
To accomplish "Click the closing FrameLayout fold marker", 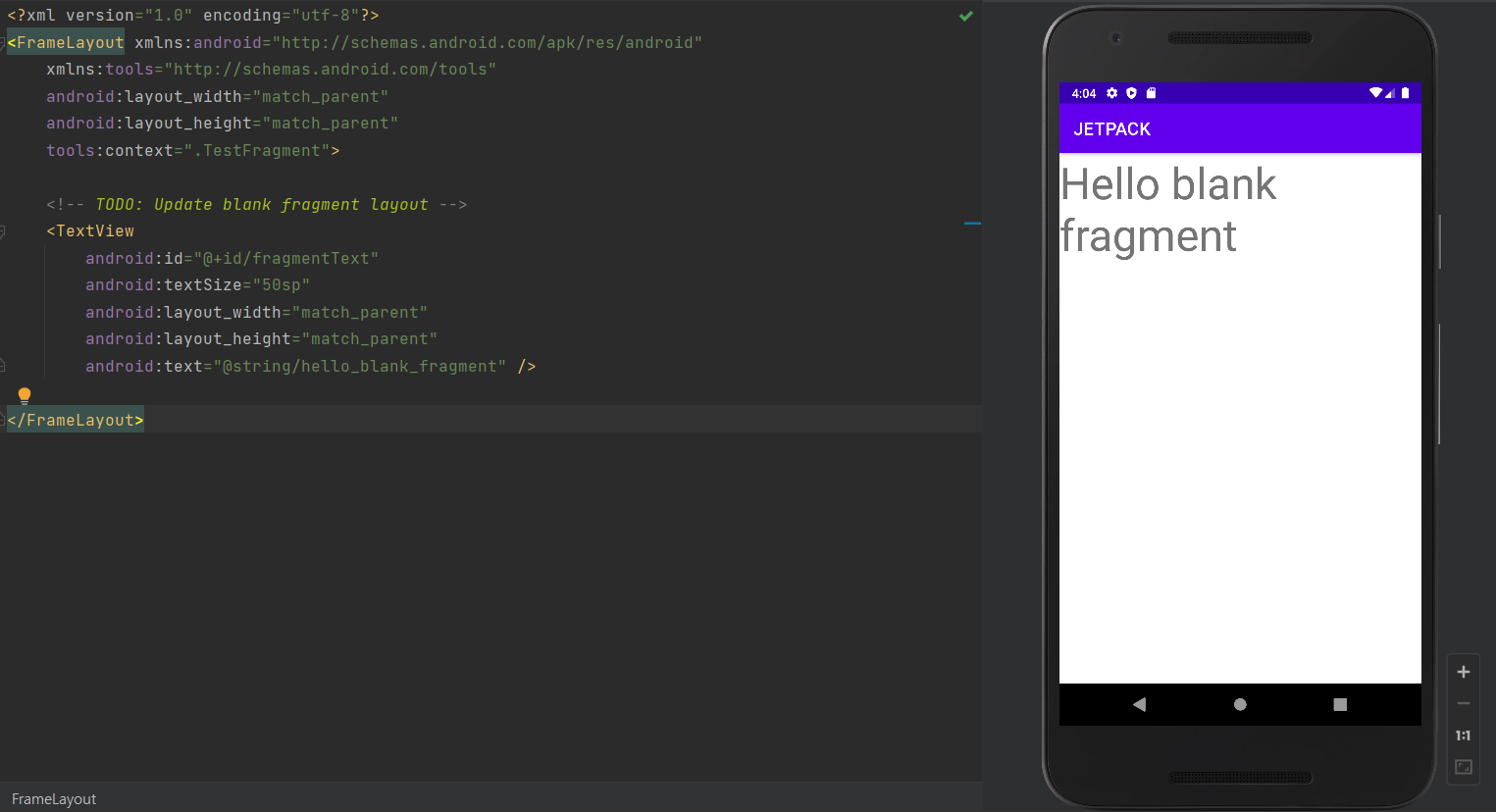I will 3,420.
